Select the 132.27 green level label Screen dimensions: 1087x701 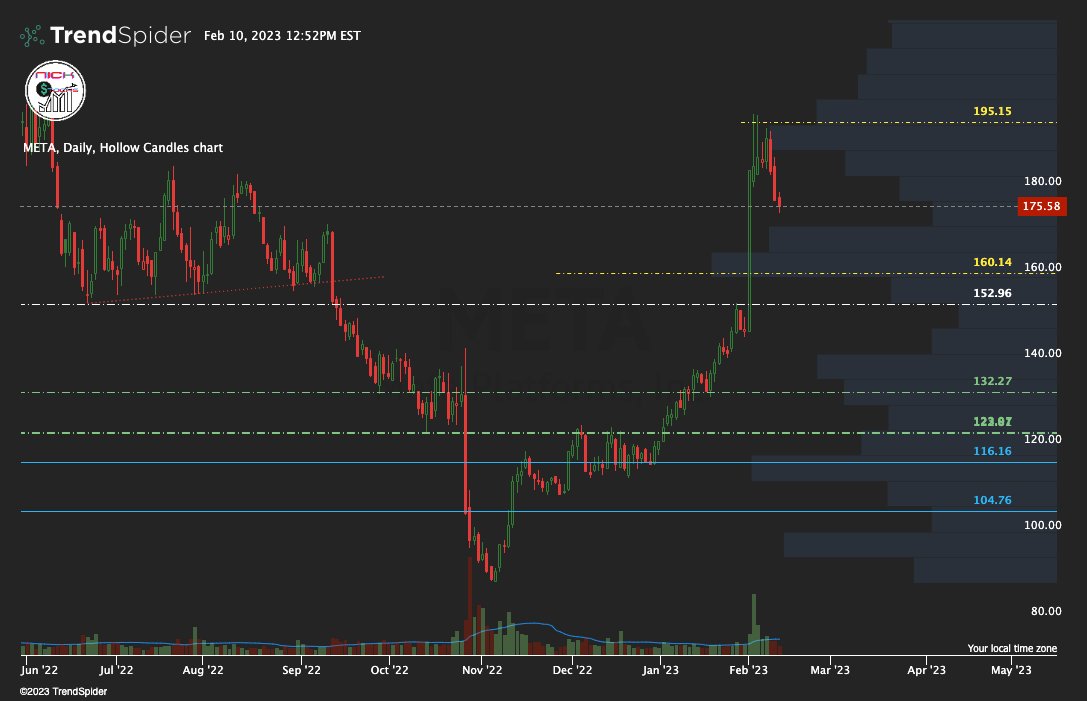pos(992,381)
